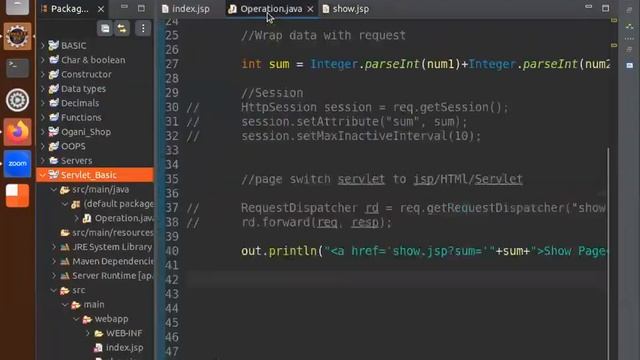Select Functions project icon
The width and height of the screenshot is (640, 360).
point(53,117)
